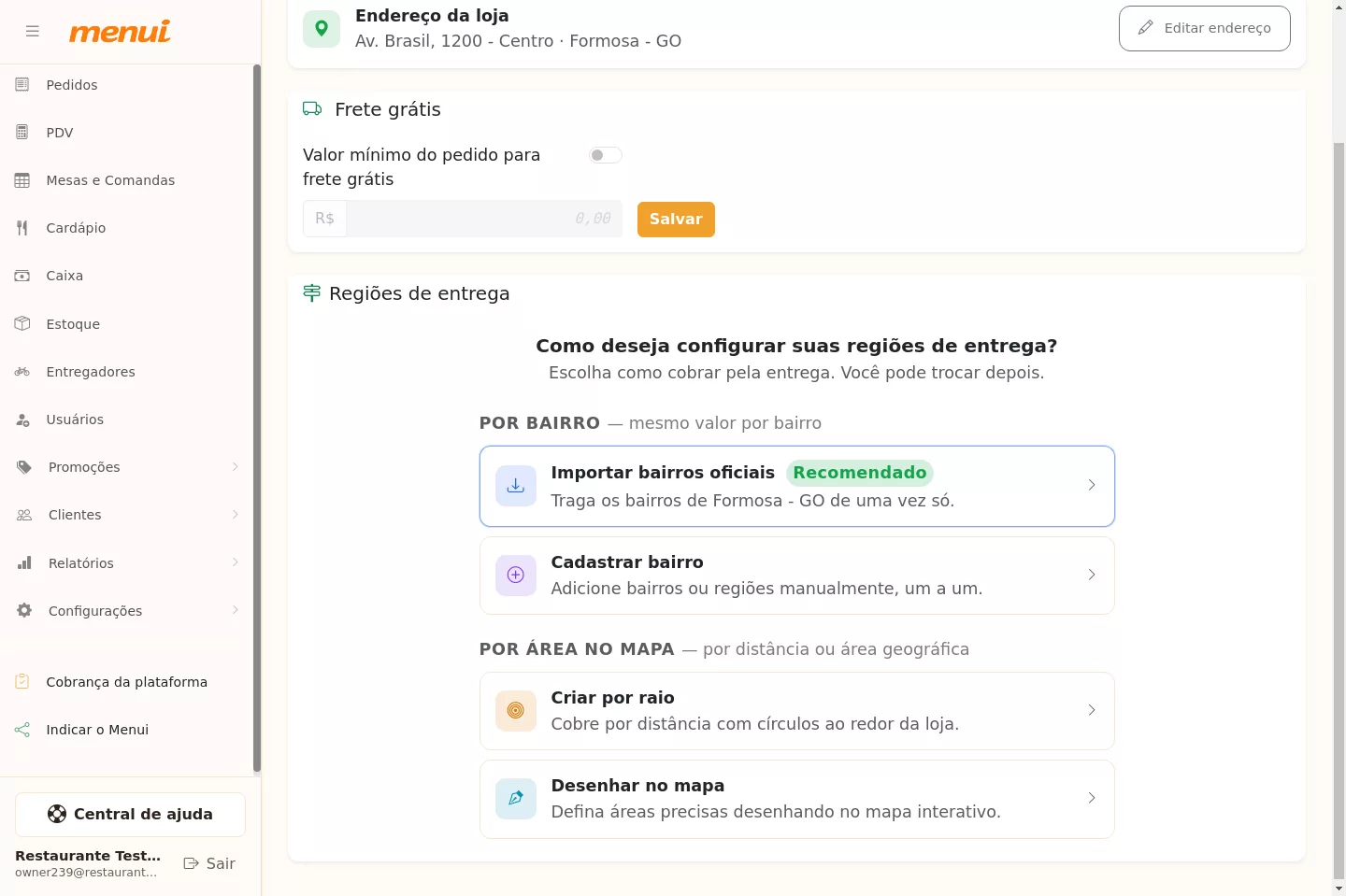Click the Criar por raio target icon
The width and height of the screenshot is (1346, 896).
[x=516, y=710]
